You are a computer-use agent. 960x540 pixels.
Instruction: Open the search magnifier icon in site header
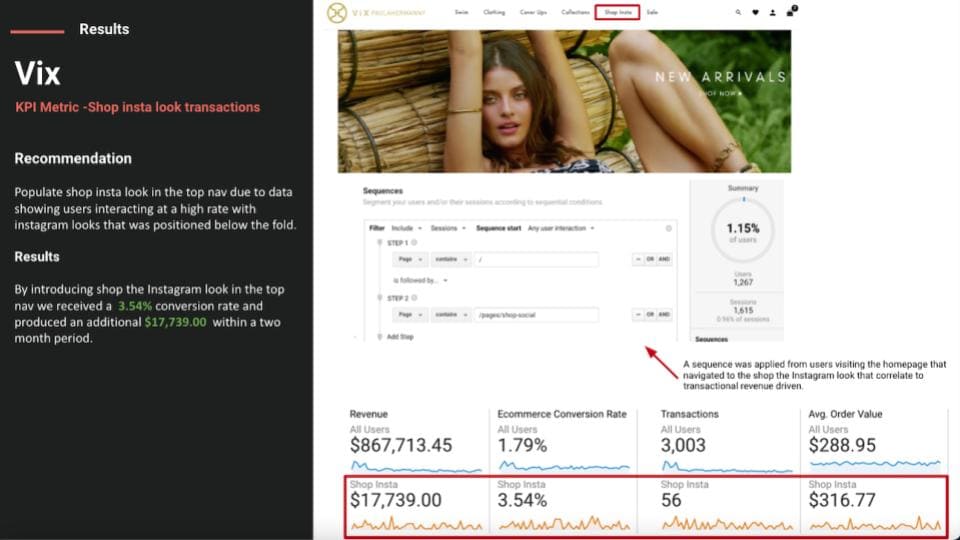point(738,12)
